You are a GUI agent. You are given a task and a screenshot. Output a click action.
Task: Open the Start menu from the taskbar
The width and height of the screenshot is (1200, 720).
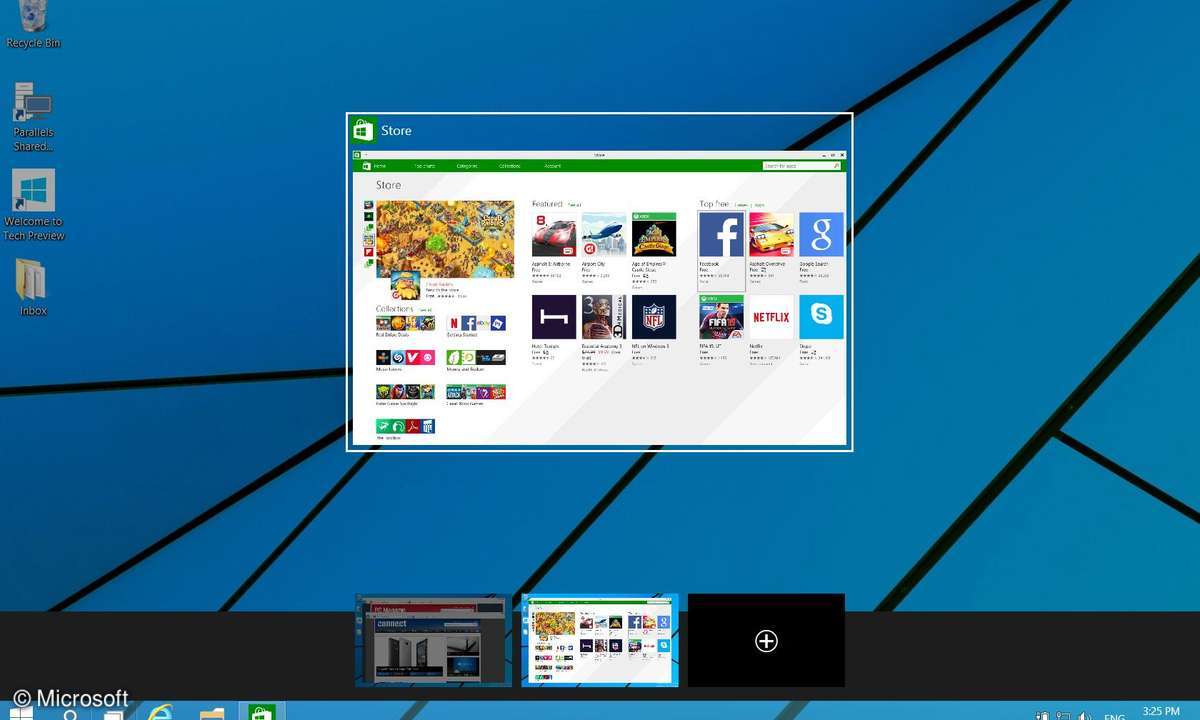pyautogui.click(x=21, y=712)
